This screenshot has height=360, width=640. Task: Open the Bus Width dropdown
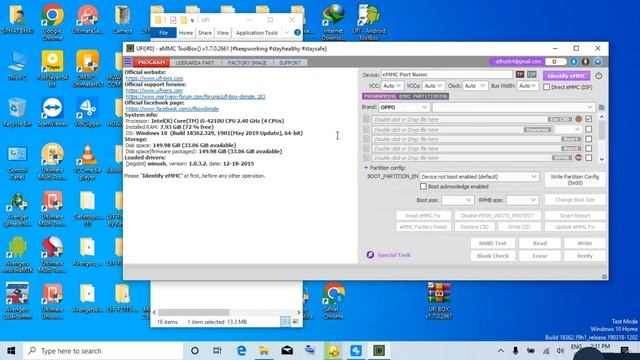pyautogui.click(x=527, y=86)
